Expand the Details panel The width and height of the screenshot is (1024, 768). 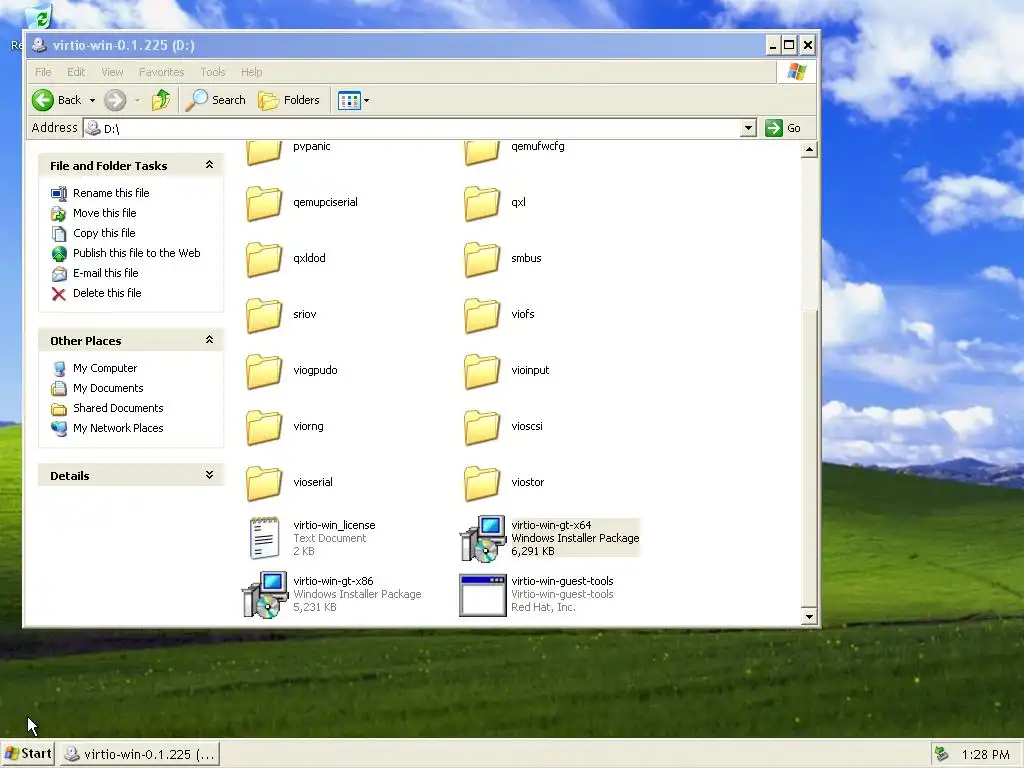(x=209, y=475)
